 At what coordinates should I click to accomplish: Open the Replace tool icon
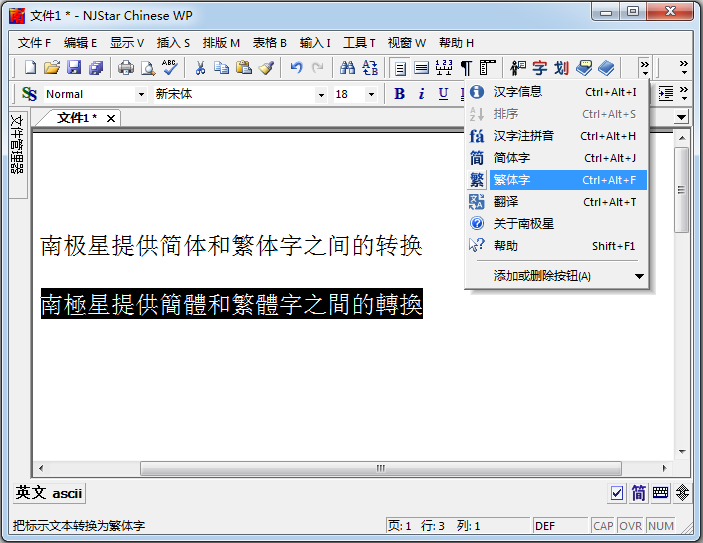370,68
